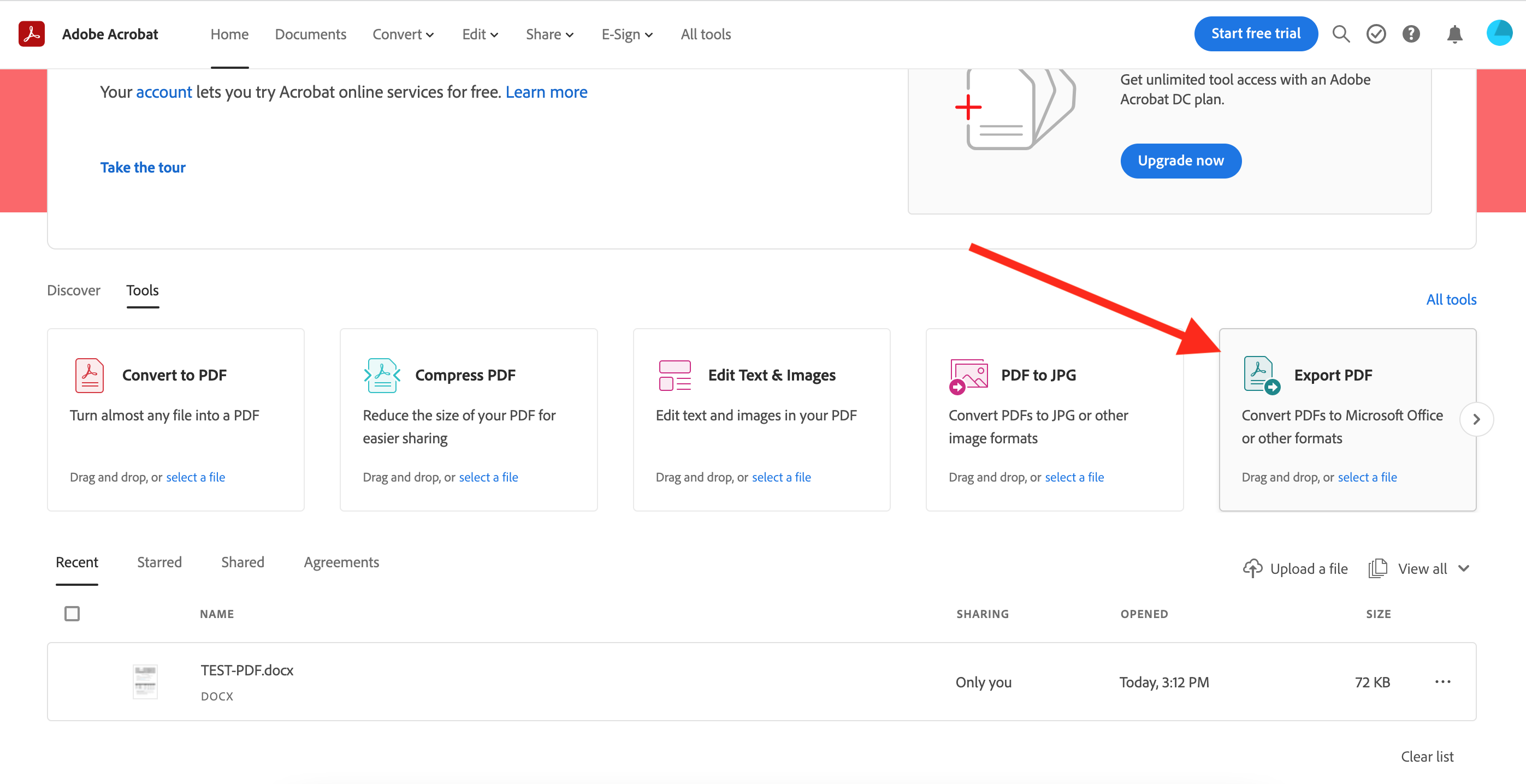Expand the E-Sign dropdown menu
The image size is (1526, 784).
628,34
